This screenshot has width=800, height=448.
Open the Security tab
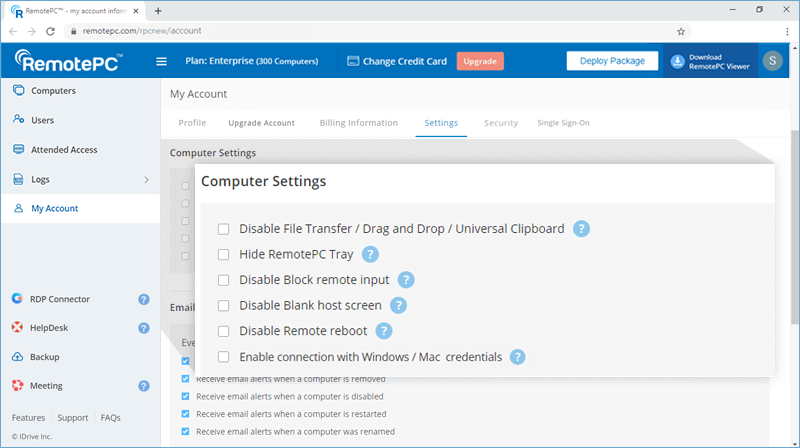501,123
